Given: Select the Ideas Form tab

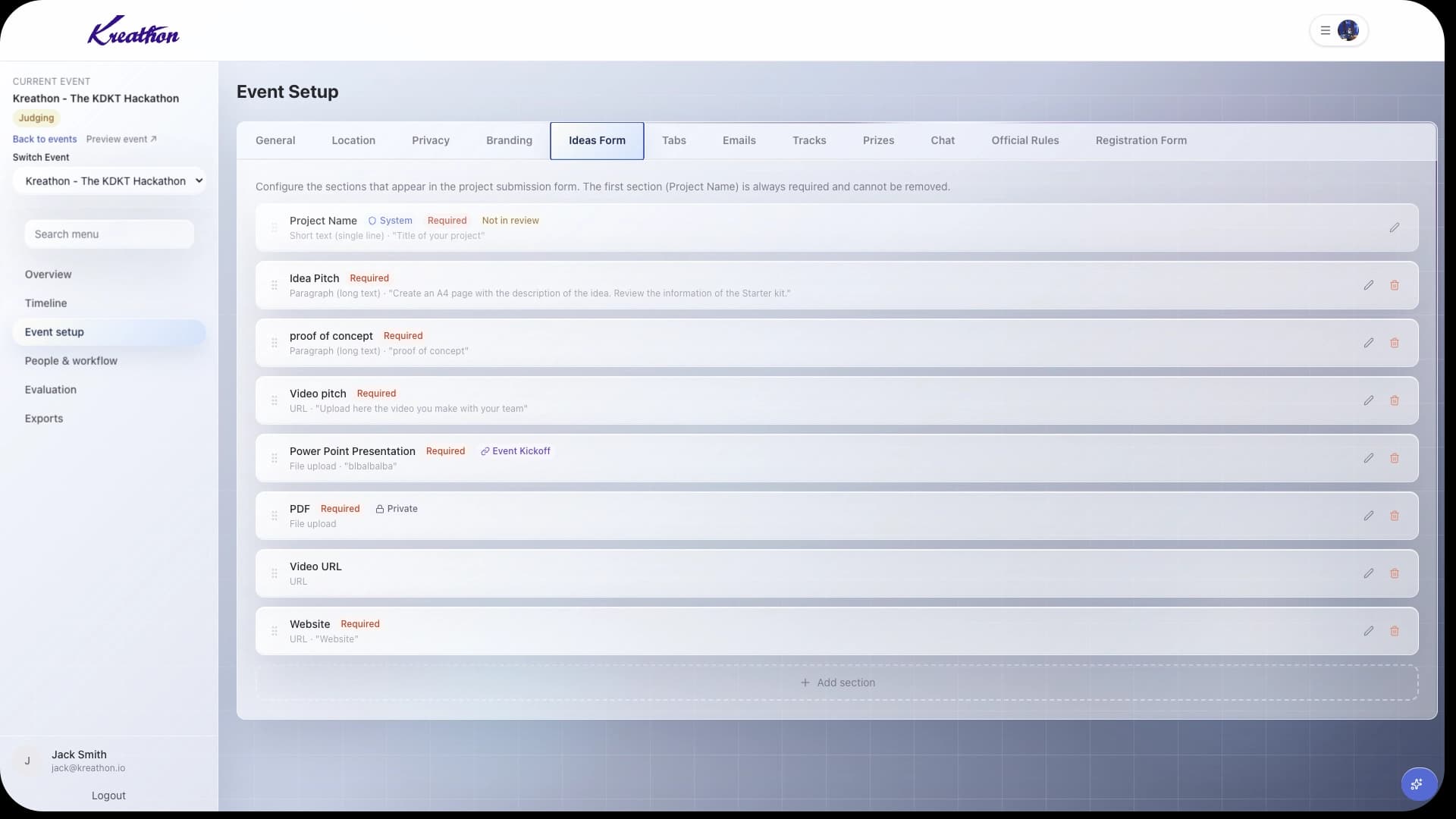Looking at the screenshot, I should click(x=597, y=140).
